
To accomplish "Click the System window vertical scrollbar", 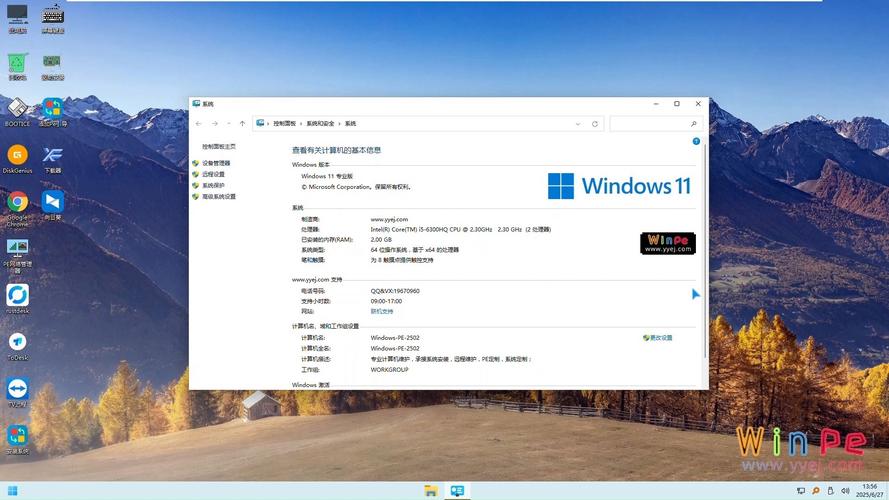I will click(705, 249).
